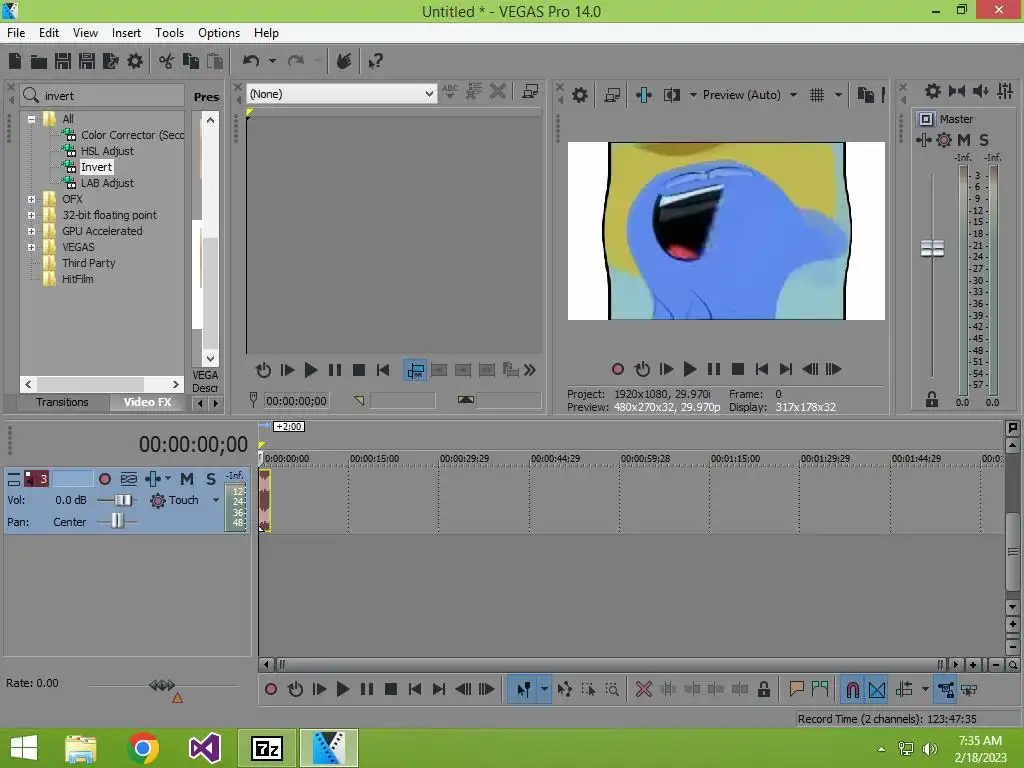Screen dimensions: 1024x768
Task: Click Go to End in the timeline transport
Action: pyautogui.click(x=439, y=689)
